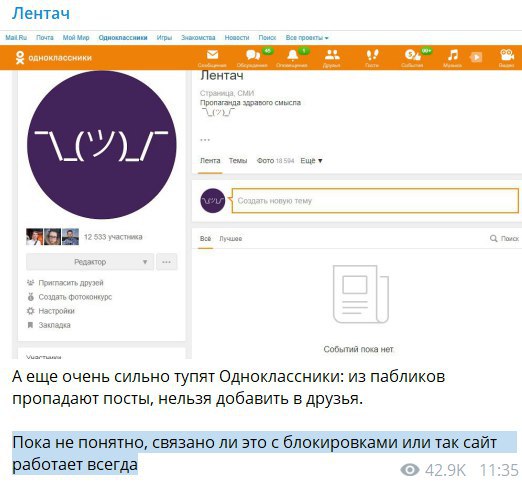
Task: Expand description ellipsis under group info
Action: click(205, 140)
